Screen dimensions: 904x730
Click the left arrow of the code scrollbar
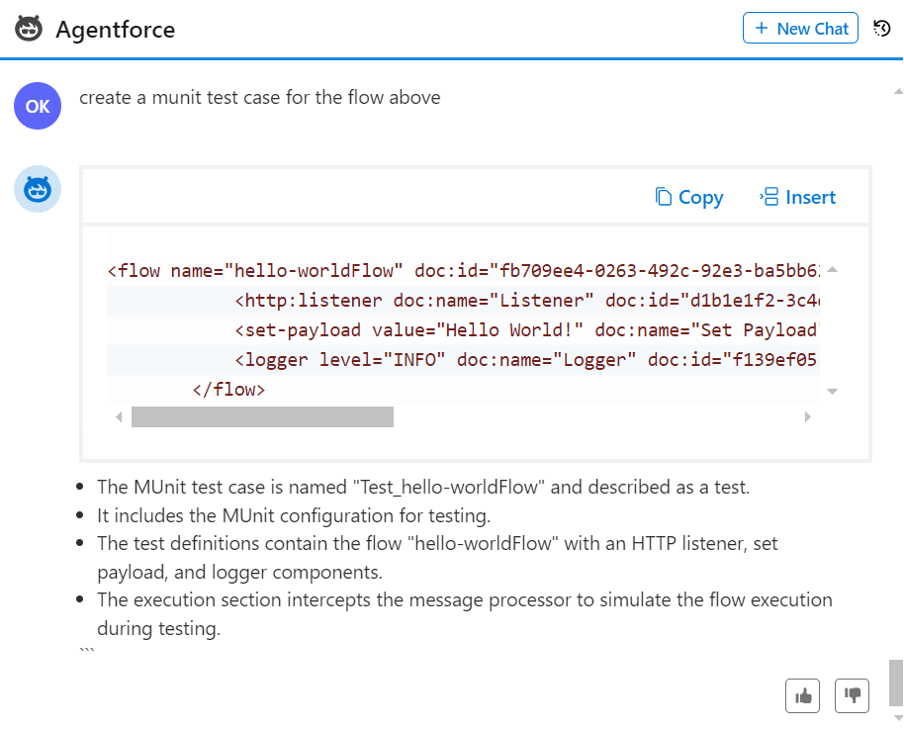[x=120, y=417]
